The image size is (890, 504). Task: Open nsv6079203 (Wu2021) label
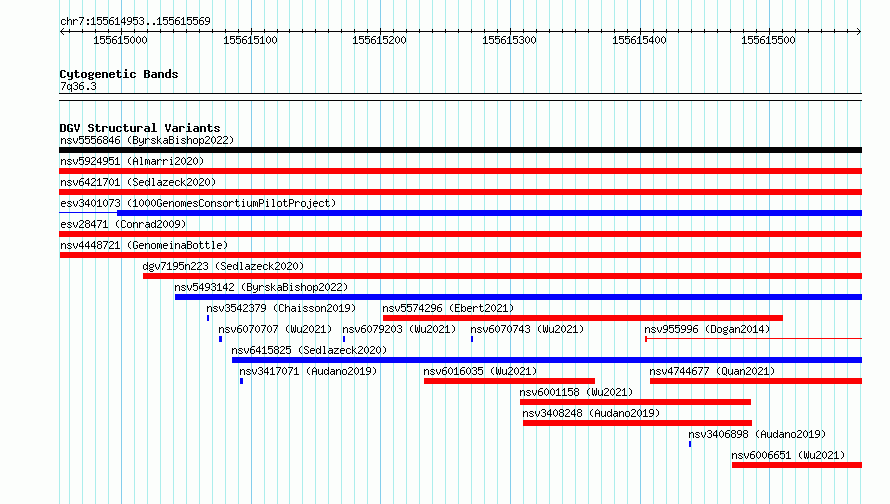[399, 329]
